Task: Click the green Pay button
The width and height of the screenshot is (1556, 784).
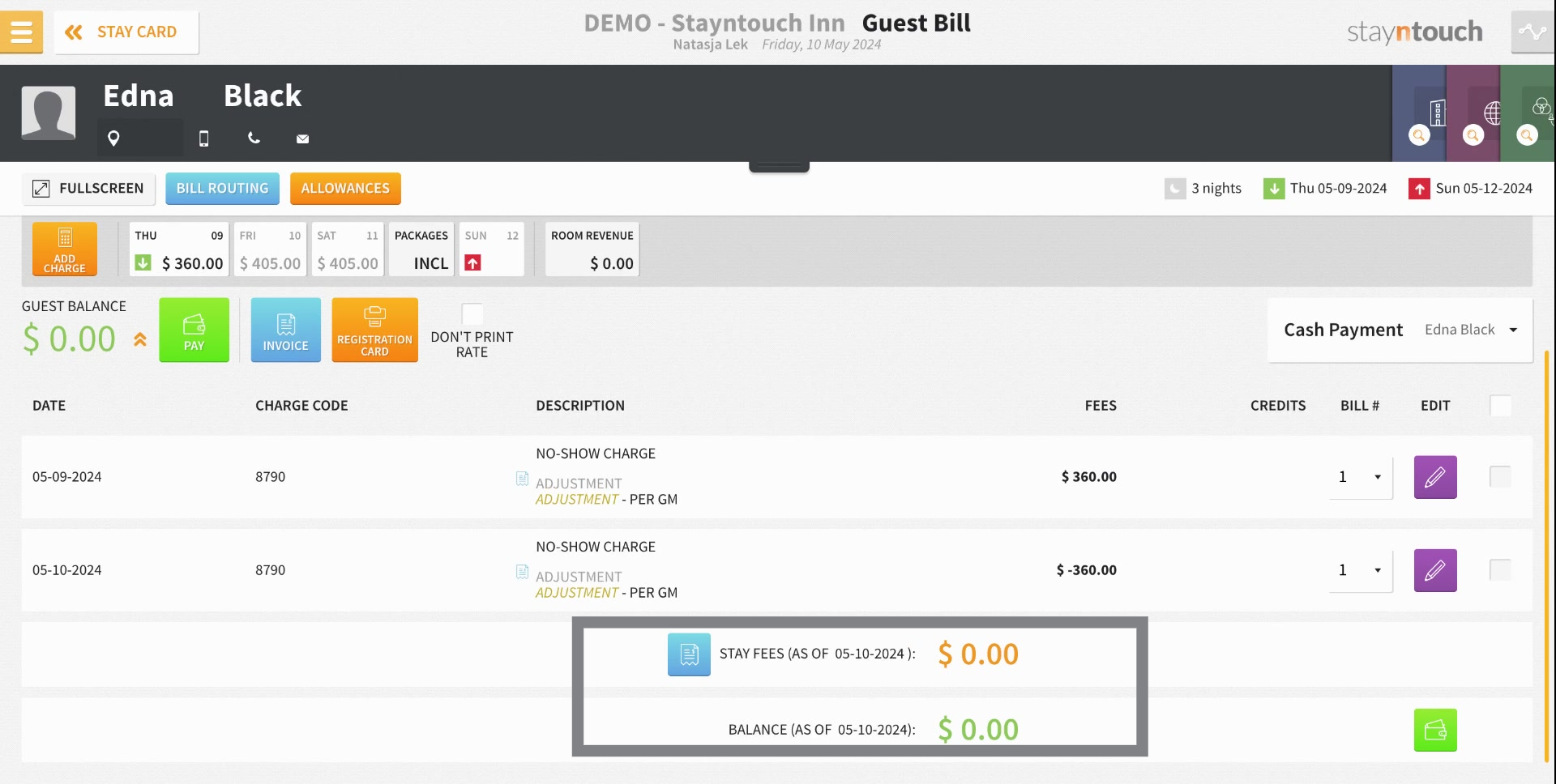Action: 194,330
